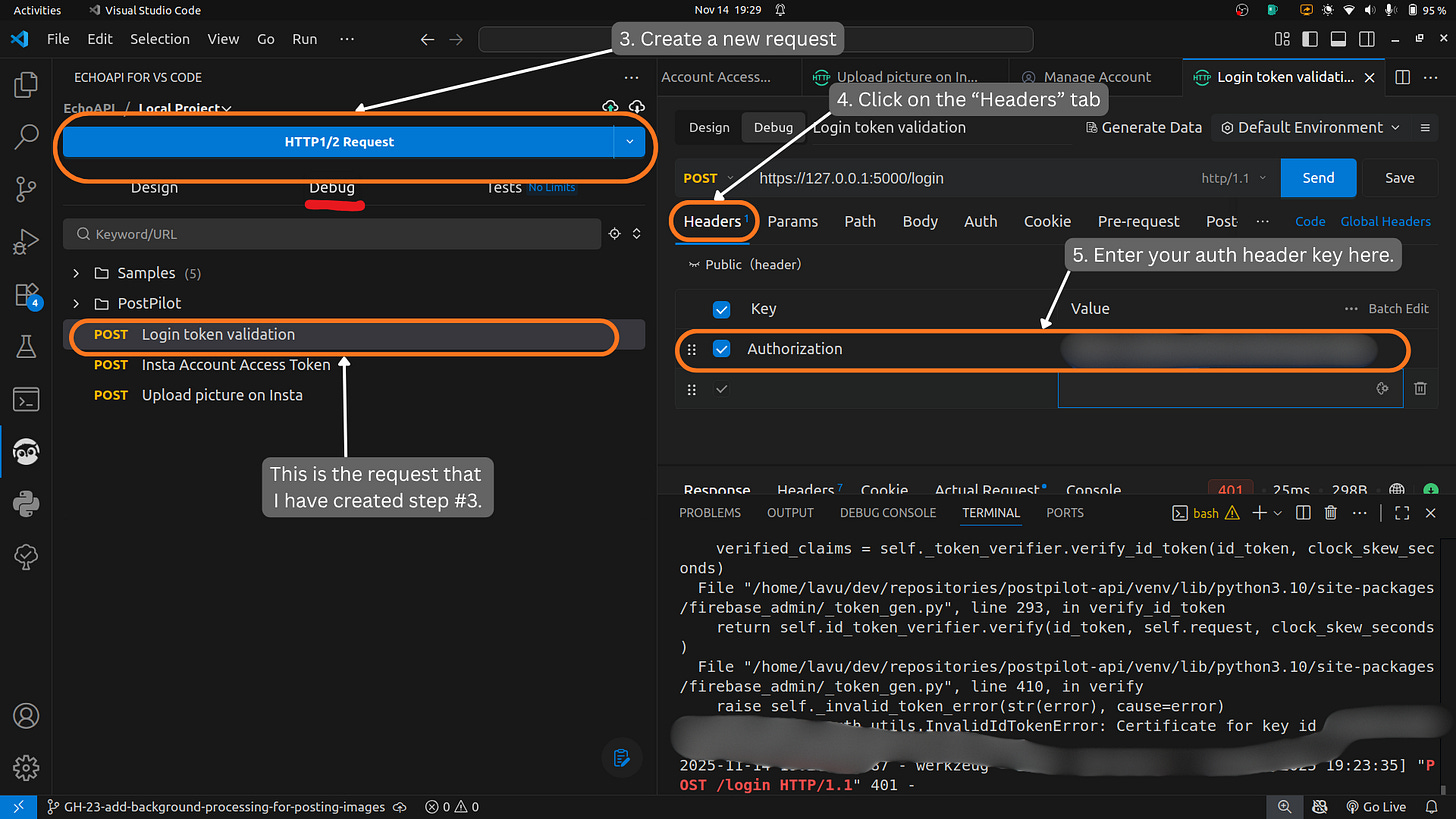The height and width of the screenshot is (819, 1456).
Task: Open the Accounts icon in activity bar
Action: coord(27,716)
